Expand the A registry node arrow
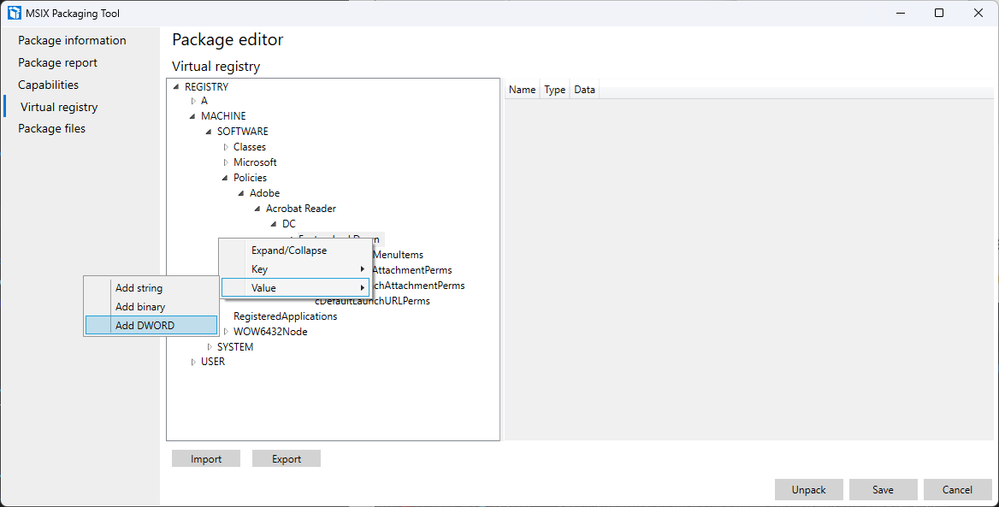 (x=193, y=101)
